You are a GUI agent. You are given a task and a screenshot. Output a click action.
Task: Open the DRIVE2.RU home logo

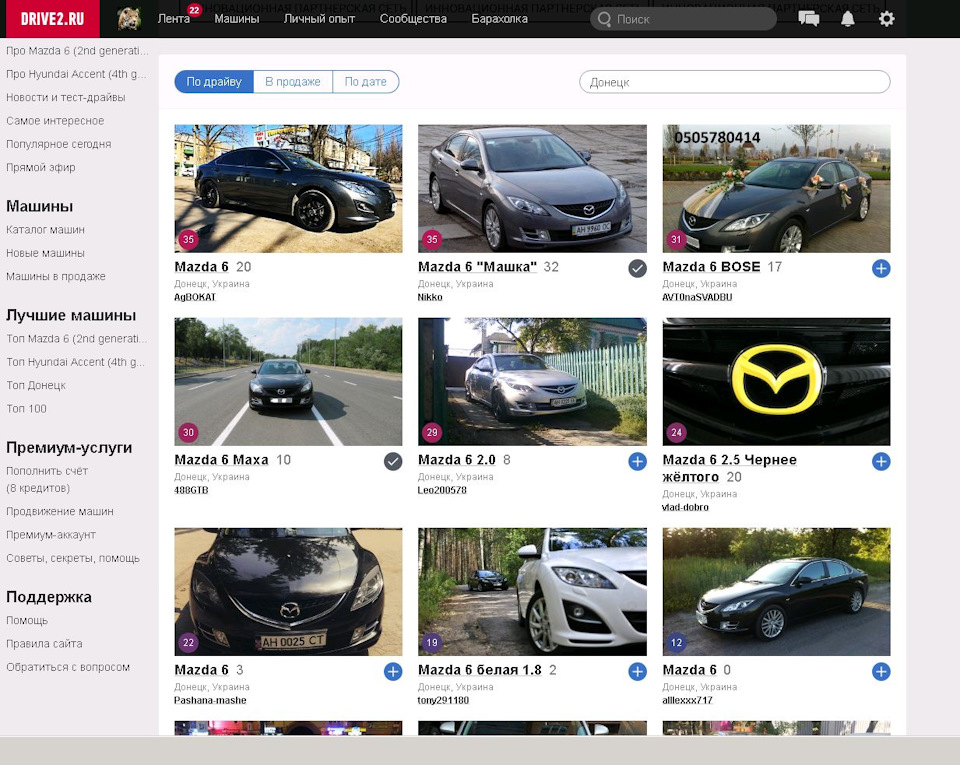coord(53,18)
